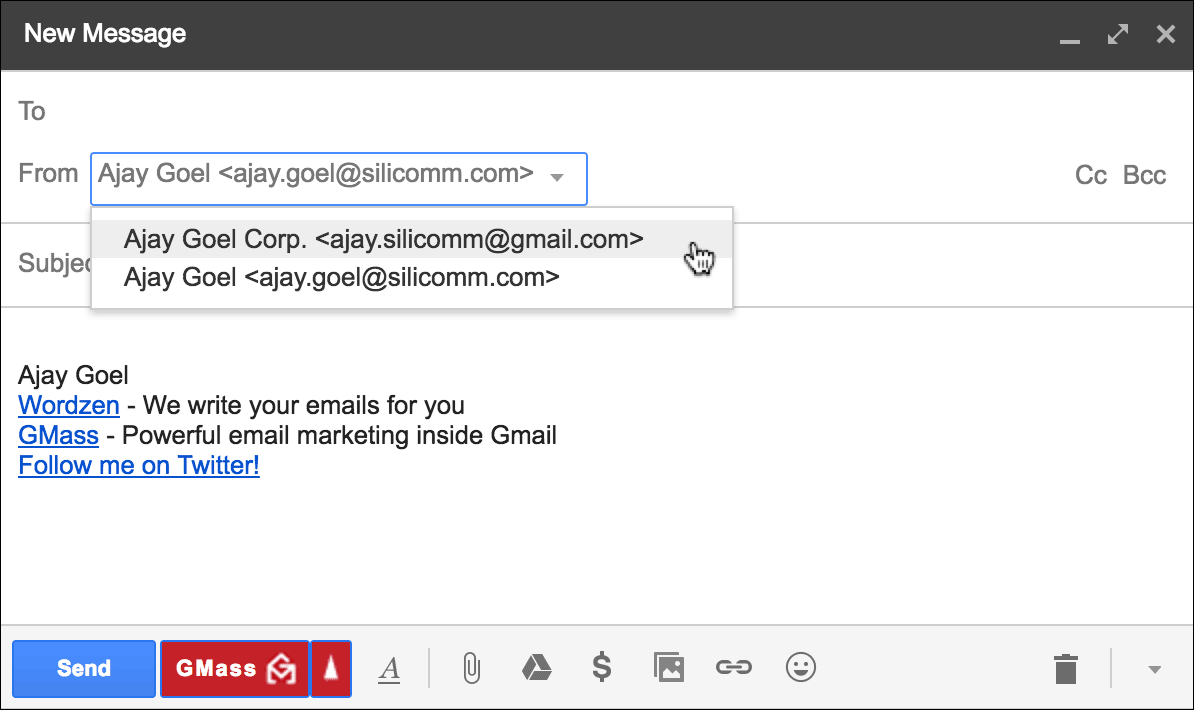This screenshot has height=710, width=1194.
Task: Click the red rocket GMass campaigns icon
Action: (x=331, y=668)
